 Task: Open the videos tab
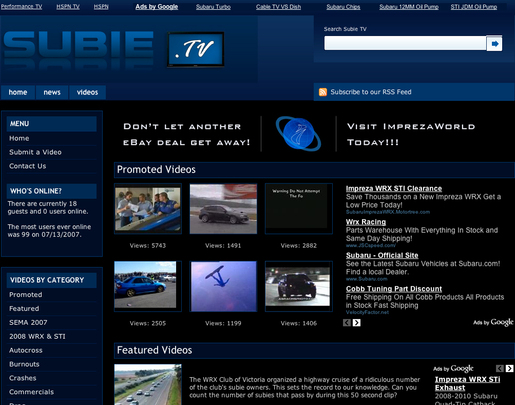pyautogui.click(x=87, y=92)
